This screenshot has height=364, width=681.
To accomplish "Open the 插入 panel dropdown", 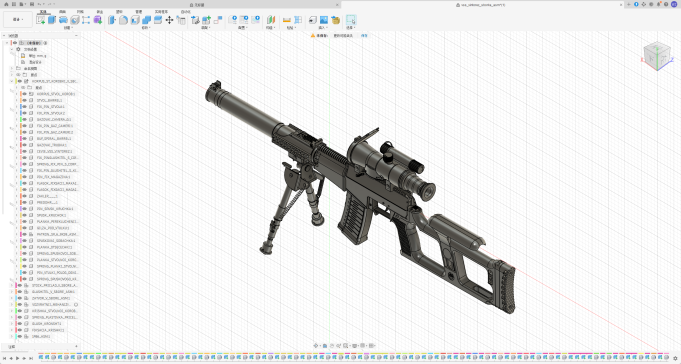I will (x=322, y=28).
